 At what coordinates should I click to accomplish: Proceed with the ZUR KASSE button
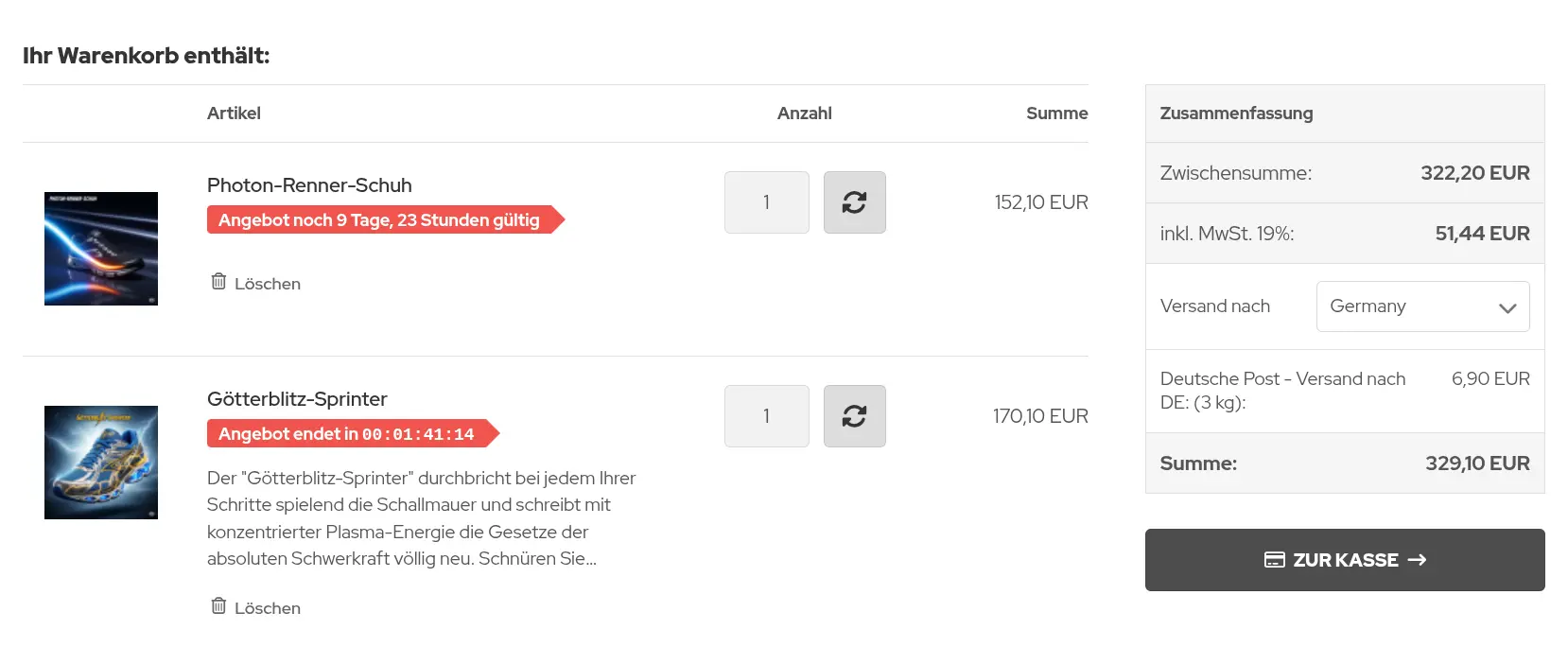[x=1345, y=560]
